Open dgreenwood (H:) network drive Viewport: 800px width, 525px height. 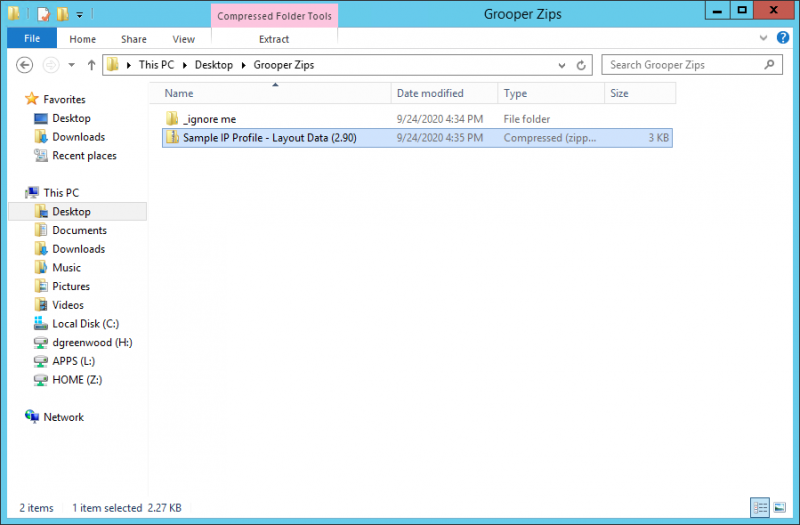click(x=92, y=343)
